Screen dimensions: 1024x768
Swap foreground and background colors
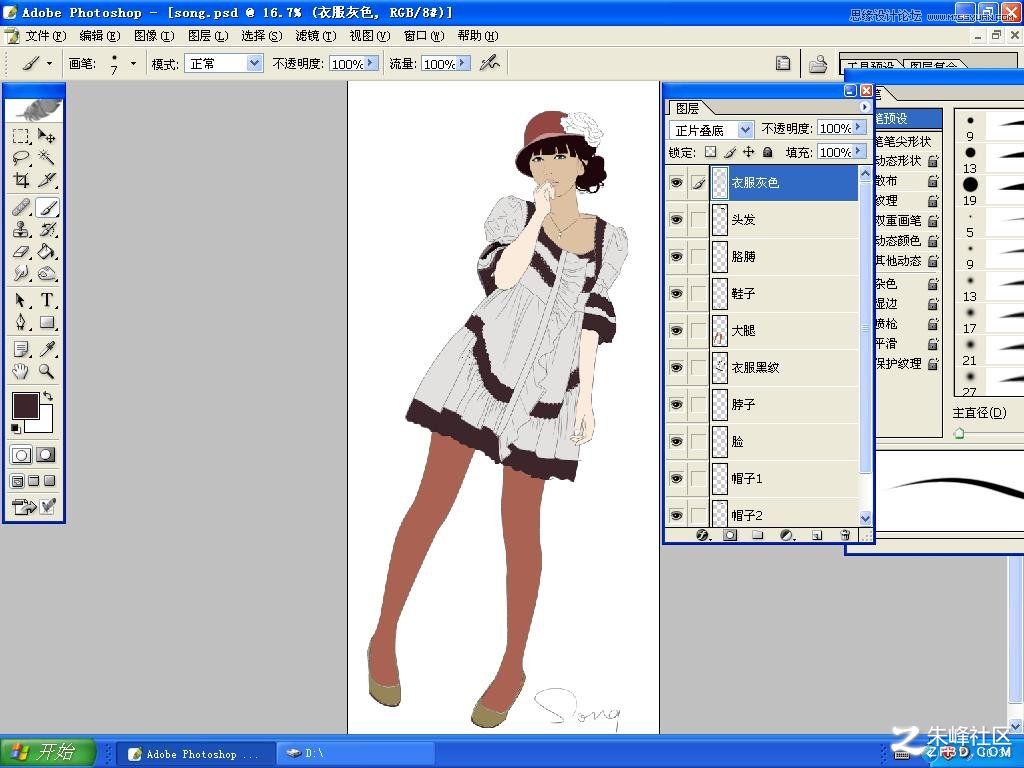pos(48,396)
